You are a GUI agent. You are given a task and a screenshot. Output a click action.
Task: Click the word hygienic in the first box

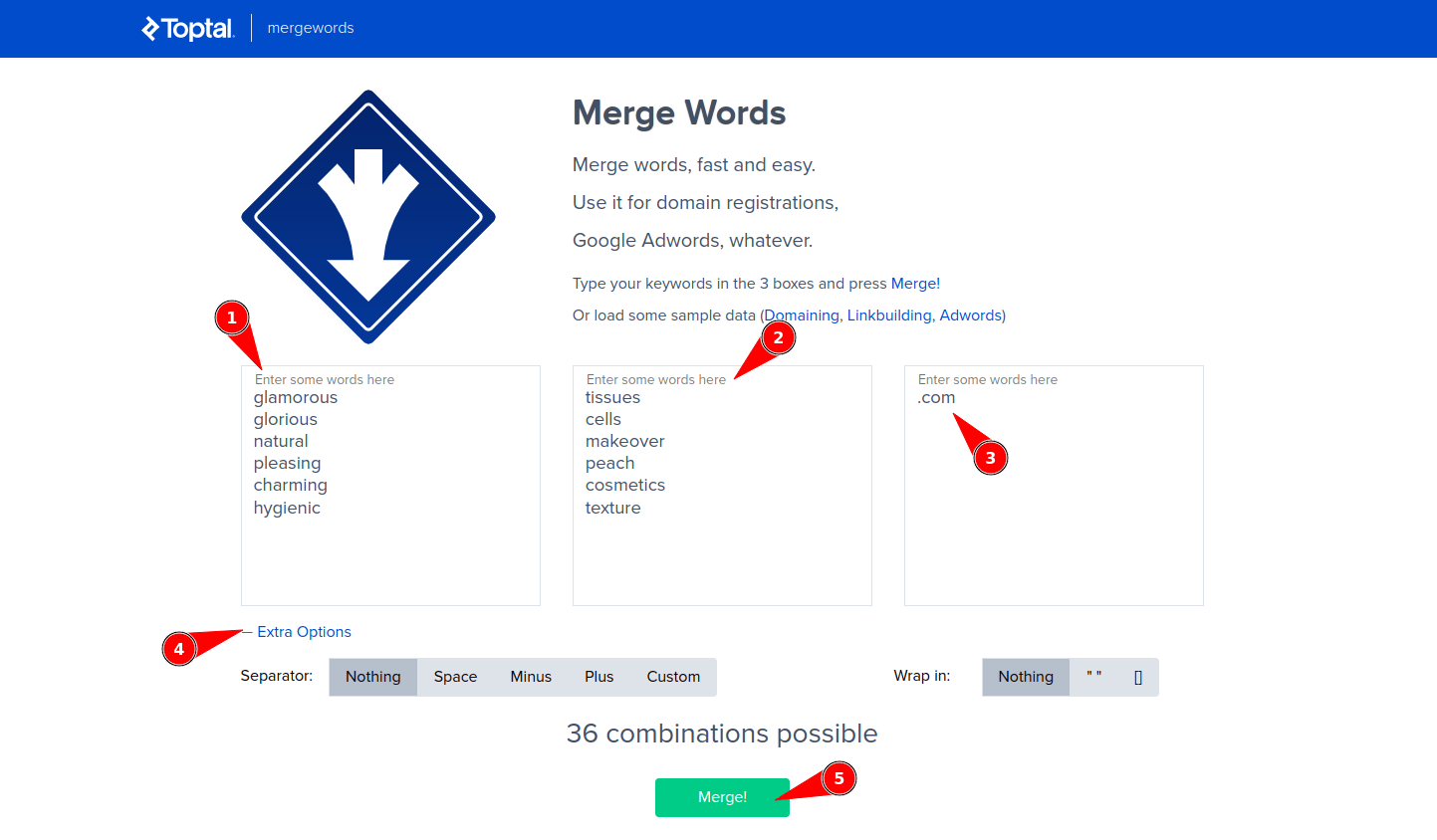[287, 508]
